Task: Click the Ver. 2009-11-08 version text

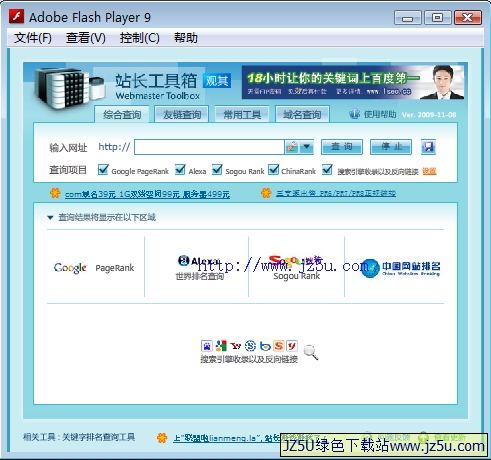Action: point(429,115)
